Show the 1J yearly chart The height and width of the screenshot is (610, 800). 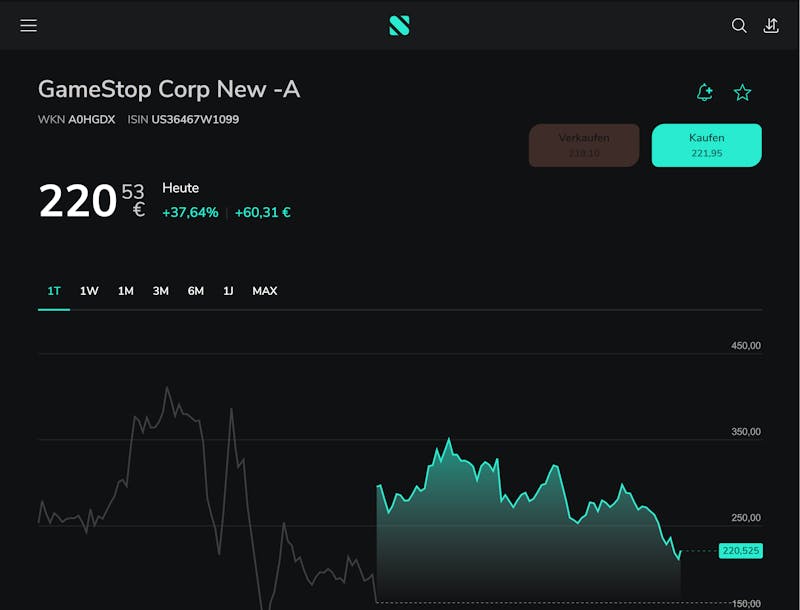tap(228, 291)
